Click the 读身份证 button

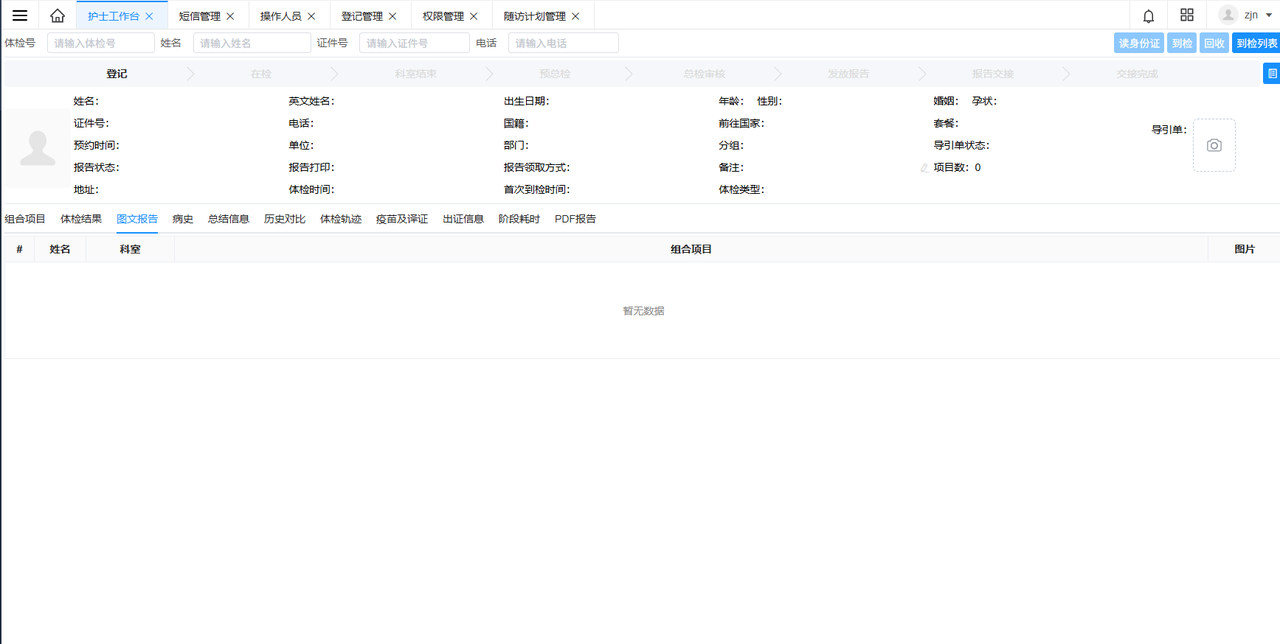coord(1139,43)
